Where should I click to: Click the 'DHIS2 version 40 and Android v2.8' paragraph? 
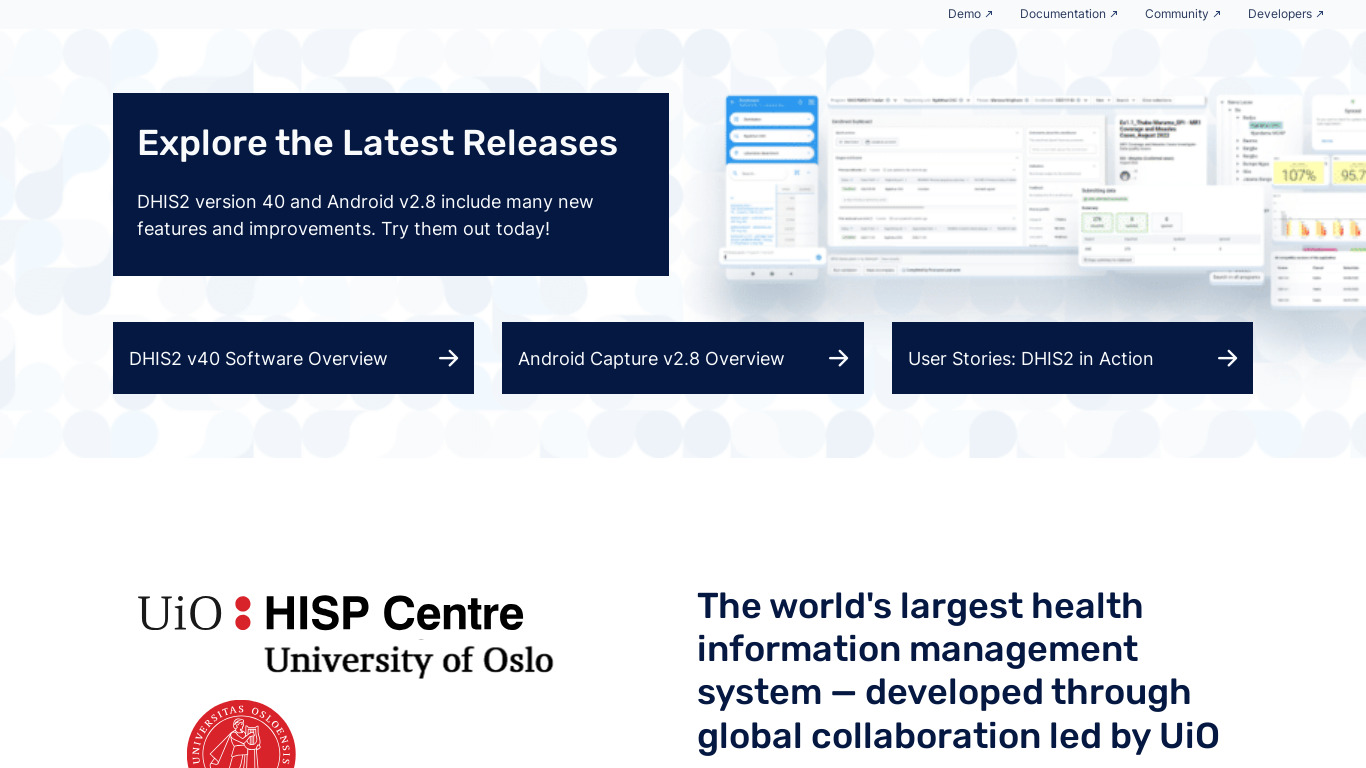(x=365, y=215)
